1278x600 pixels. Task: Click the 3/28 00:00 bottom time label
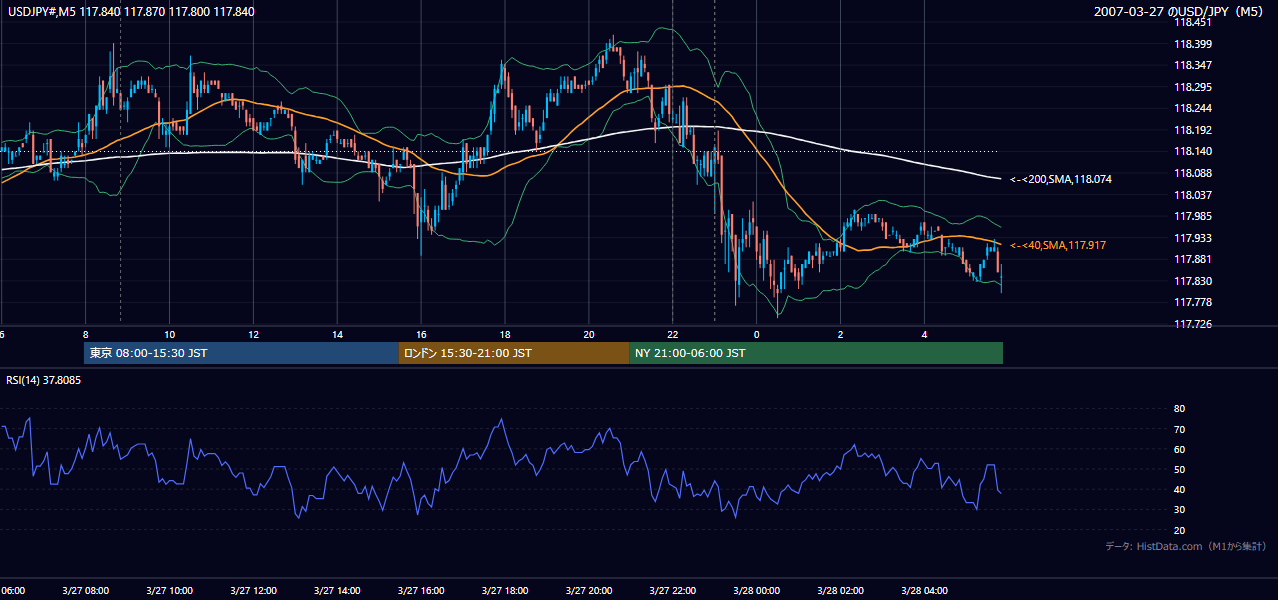point(757,591)
